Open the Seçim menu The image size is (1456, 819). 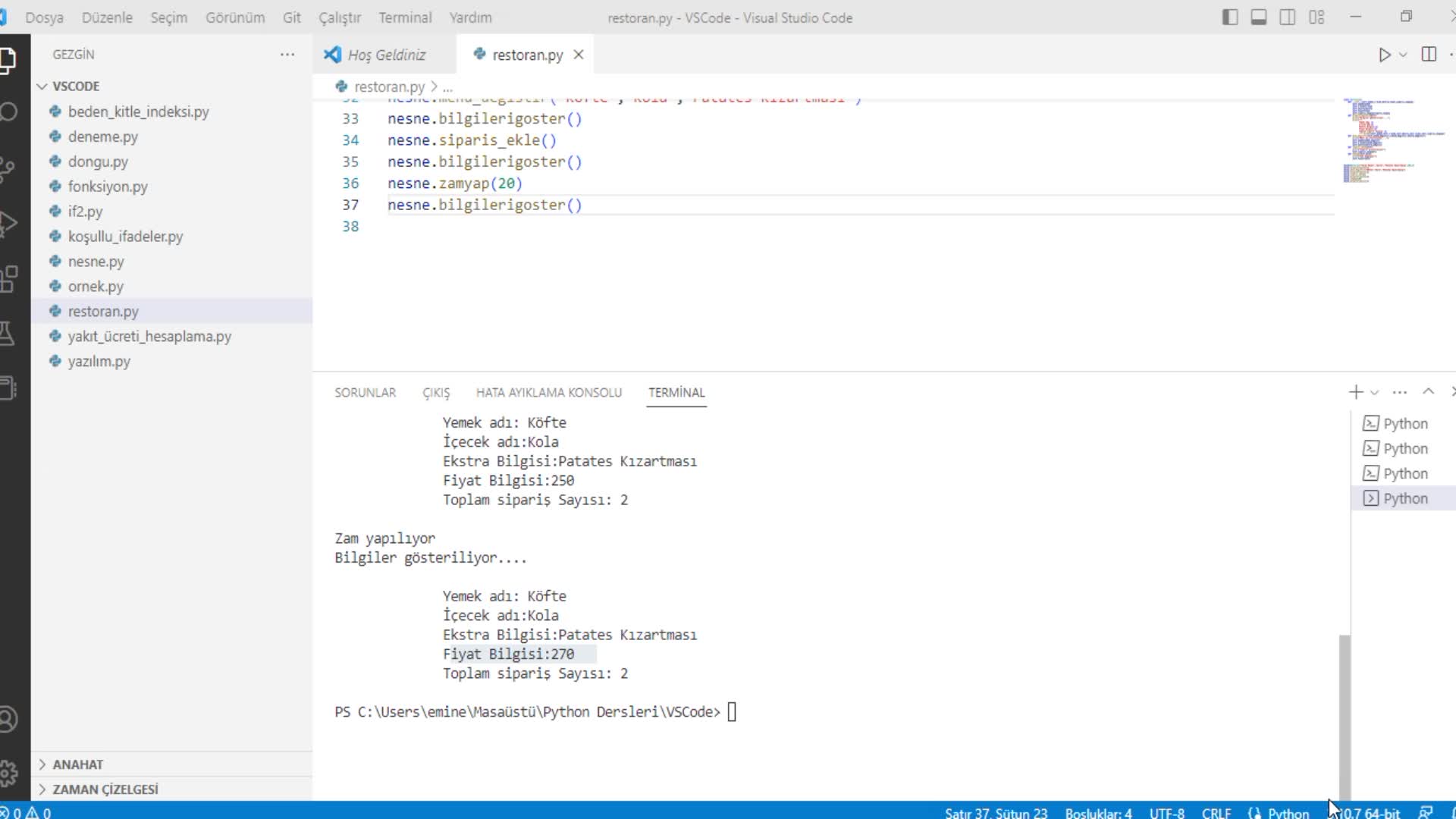coord(168,17)
